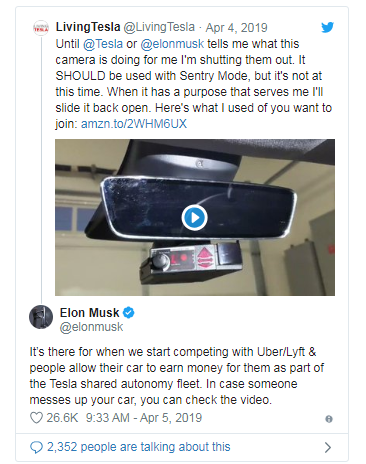Open the LivingTesla profile avatar
Screen dimensions: 366x464
41,28
